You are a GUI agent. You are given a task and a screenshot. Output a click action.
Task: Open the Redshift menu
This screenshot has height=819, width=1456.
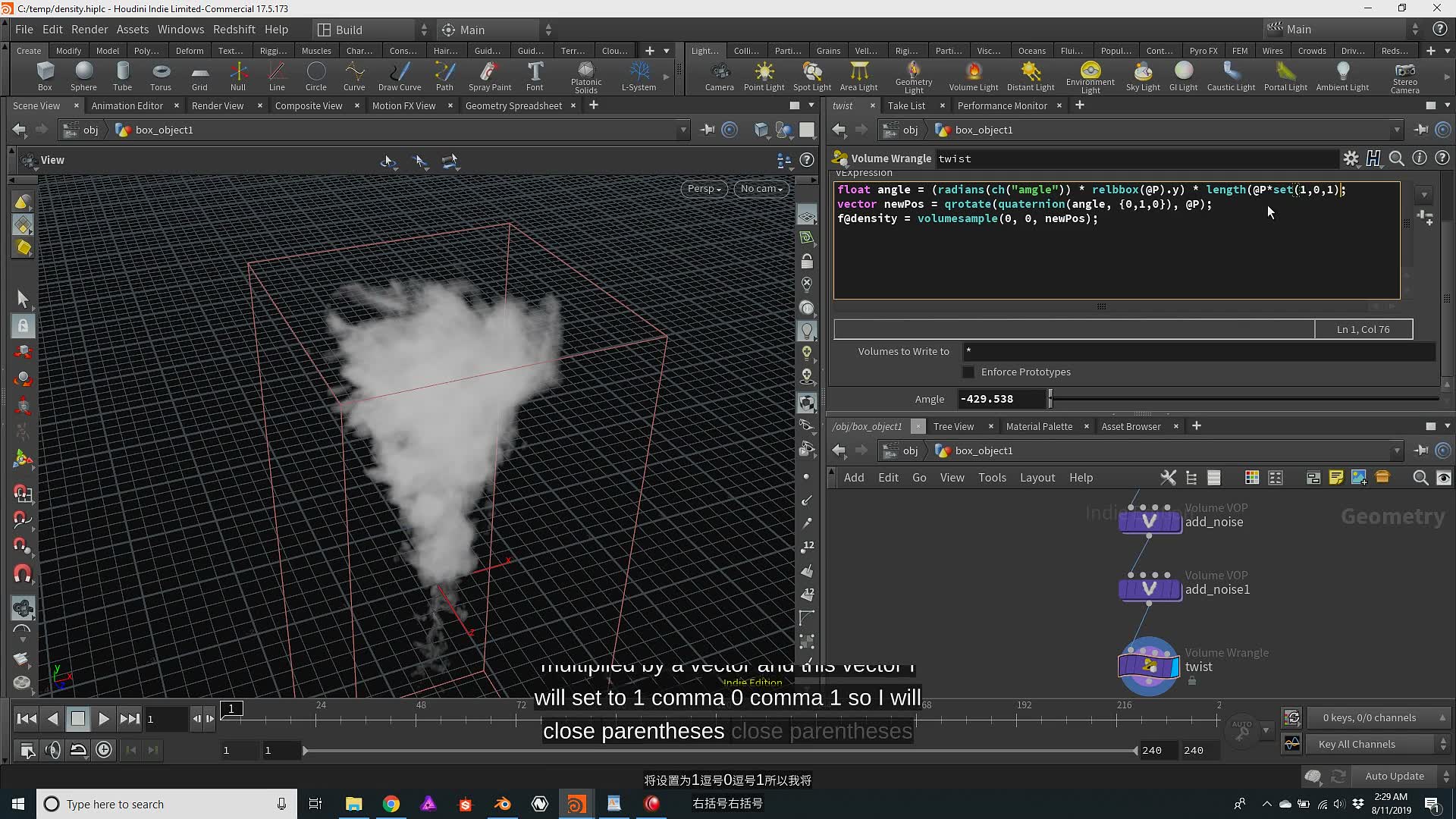tap(234, 30)
